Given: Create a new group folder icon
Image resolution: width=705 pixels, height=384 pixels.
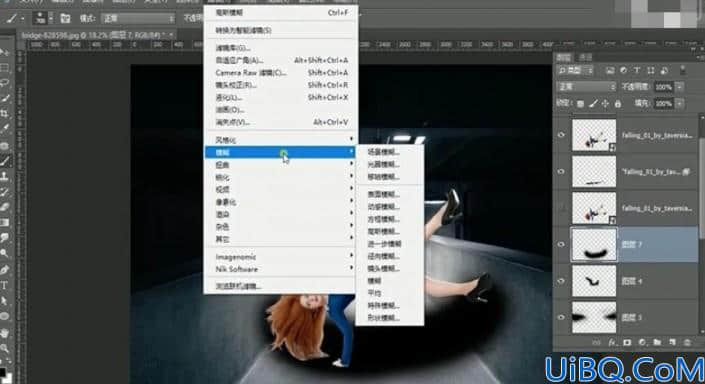Looking at the screenshot, I should coord(657,343).
